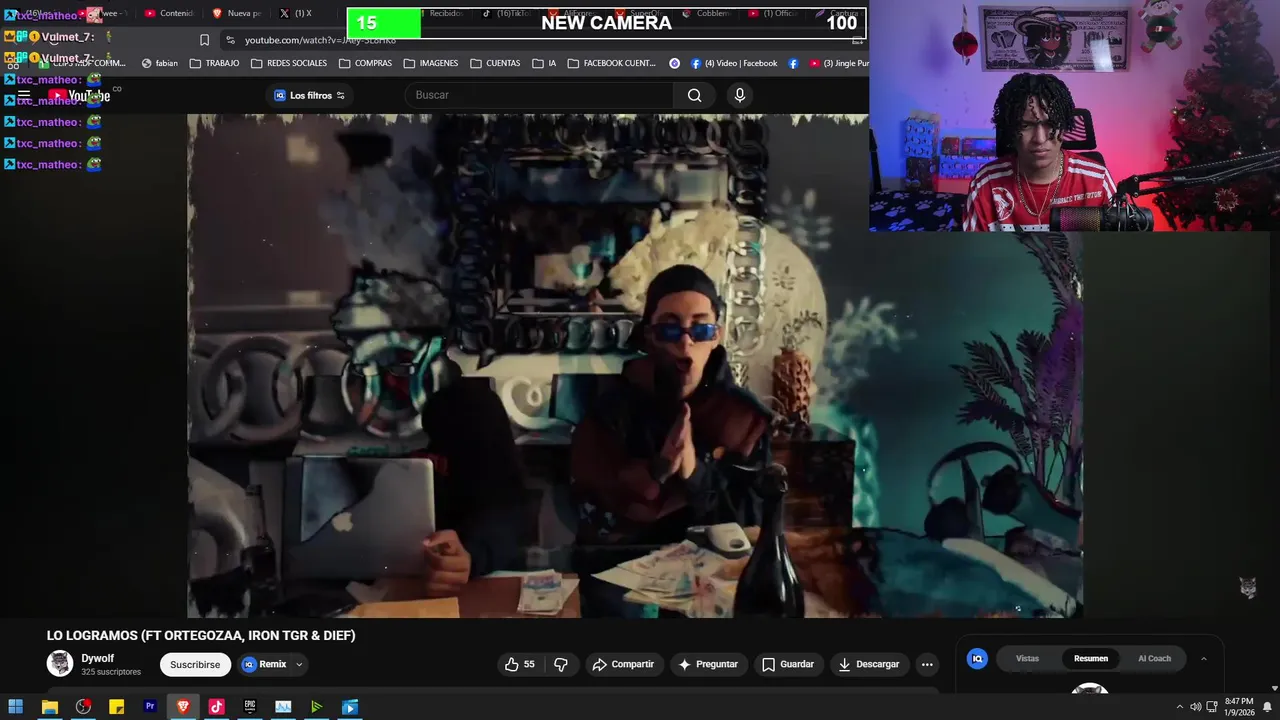Image resolution: width=1280 pixels, height=720 pixels.
Task: Click the IQ badge in side panel
Action: (978, 658)
